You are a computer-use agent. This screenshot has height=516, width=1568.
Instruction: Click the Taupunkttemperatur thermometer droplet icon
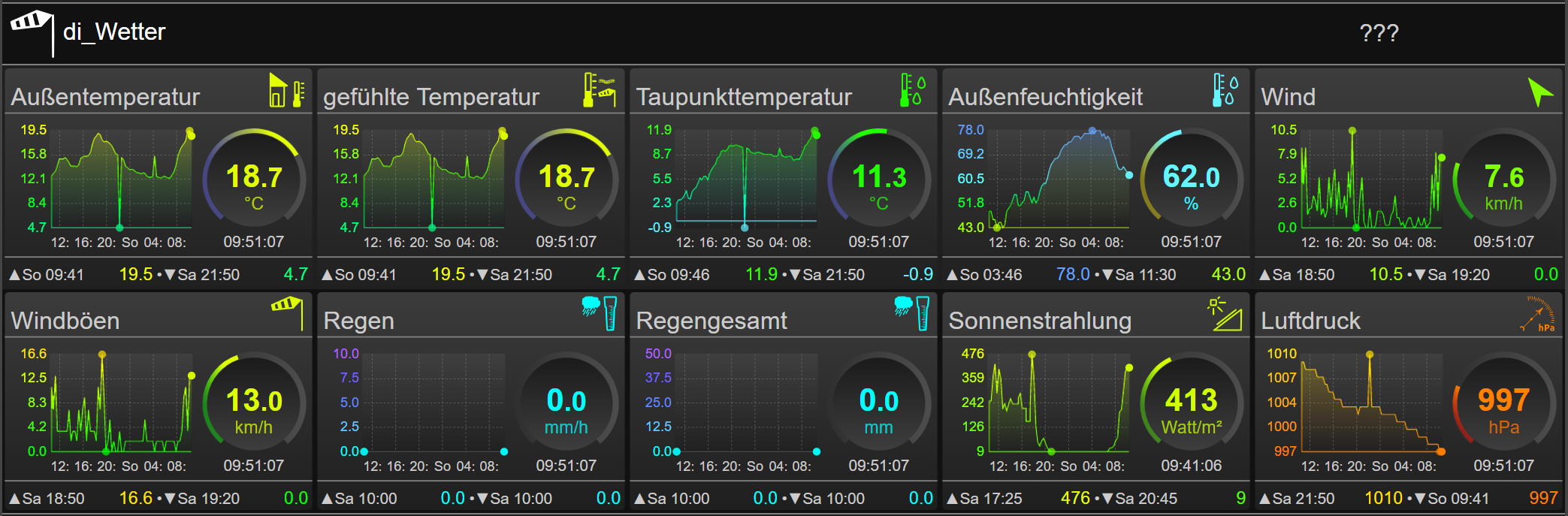[913, 90]
